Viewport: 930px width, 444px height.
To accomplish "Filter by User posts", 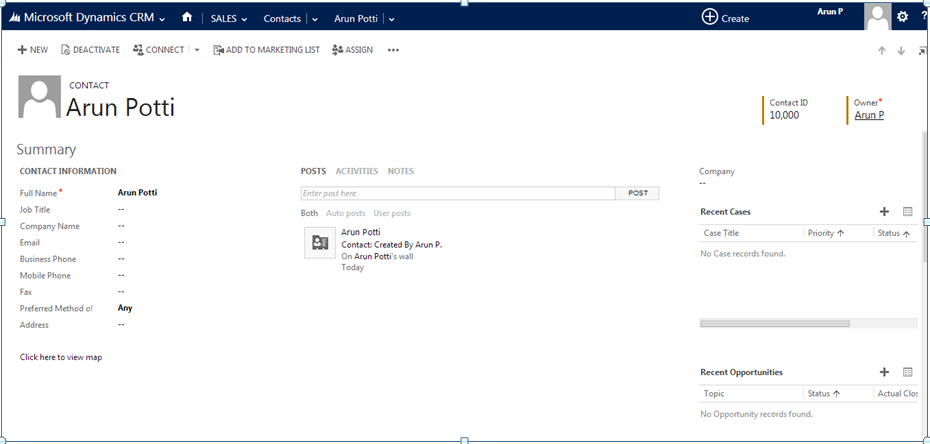I will pos(392,213).
